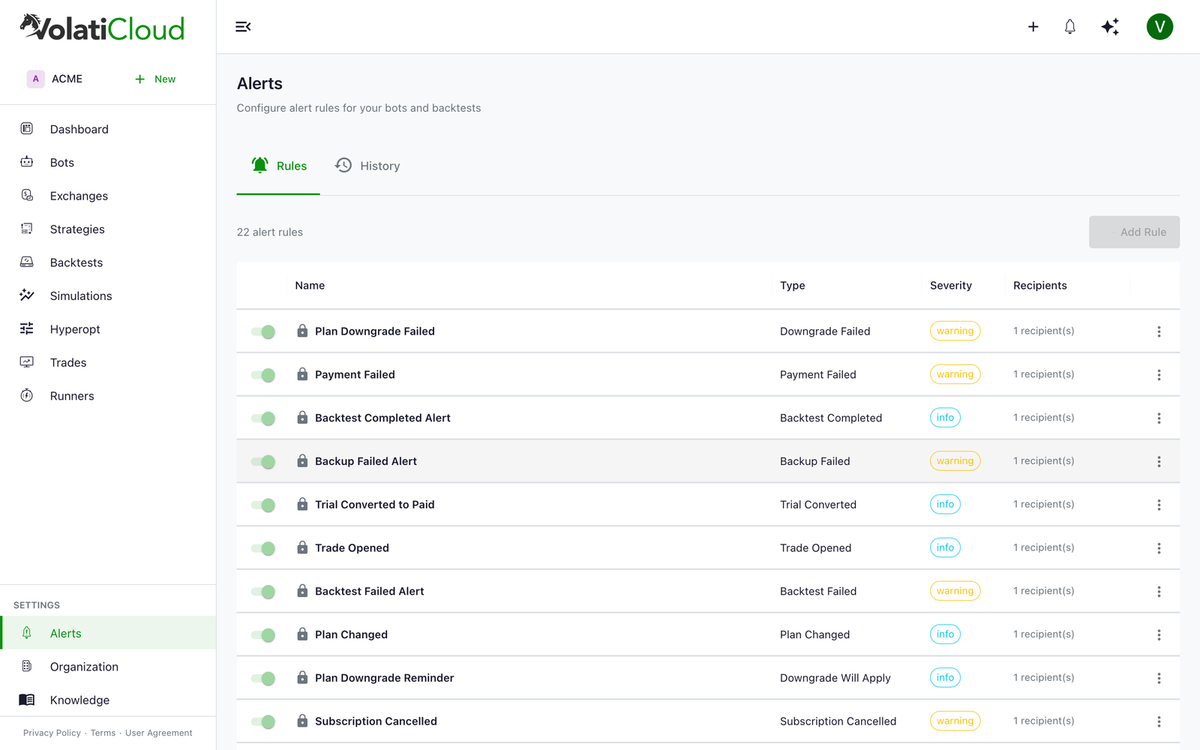
Task: Open actions menu for Trial Converted to Paid
Action: (x=1159, y=505)
